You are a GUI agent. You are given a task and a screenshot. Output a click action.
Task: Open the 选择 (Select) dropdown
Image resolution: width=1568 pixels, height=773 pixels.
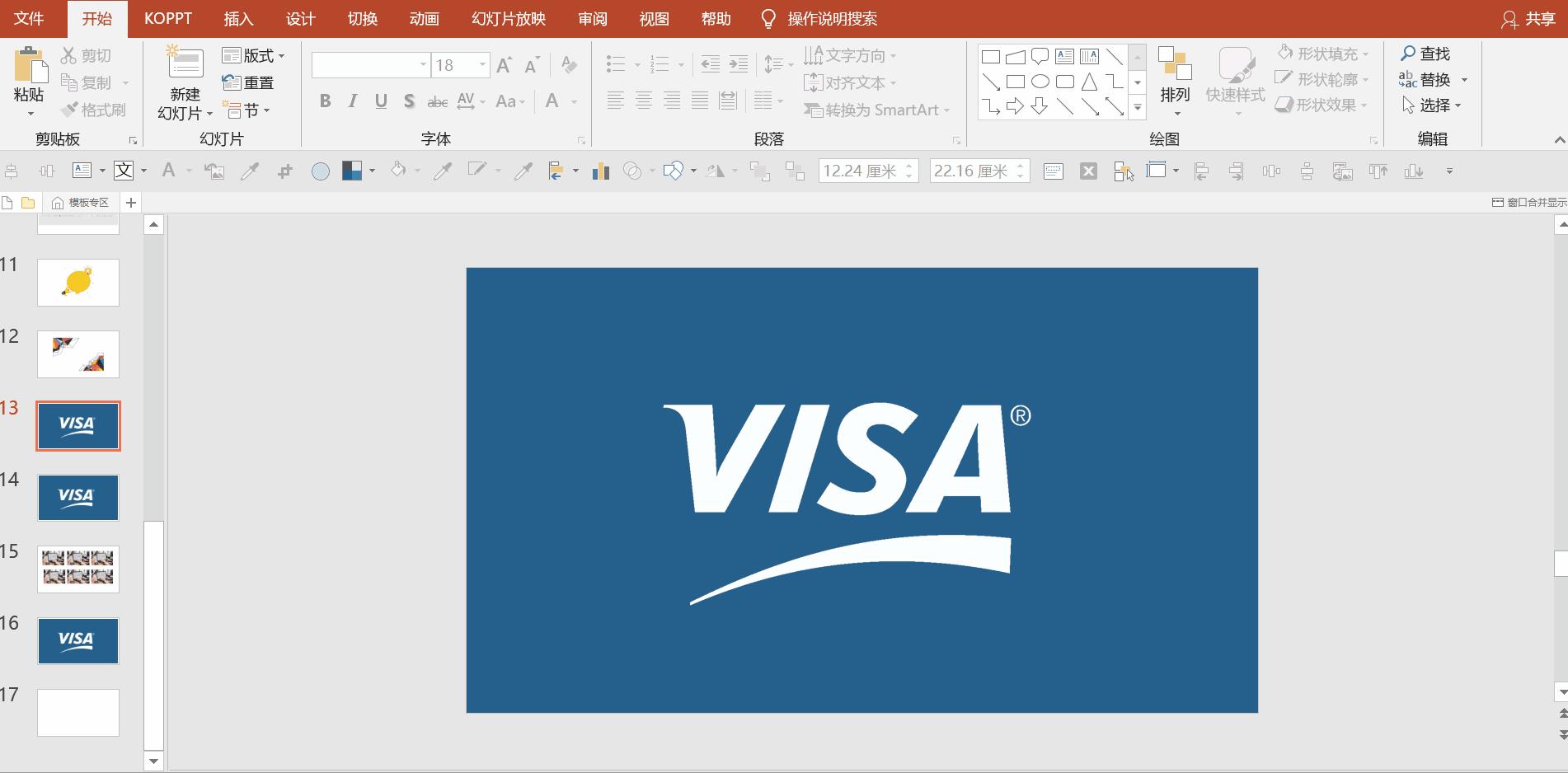click(1432, 105)
